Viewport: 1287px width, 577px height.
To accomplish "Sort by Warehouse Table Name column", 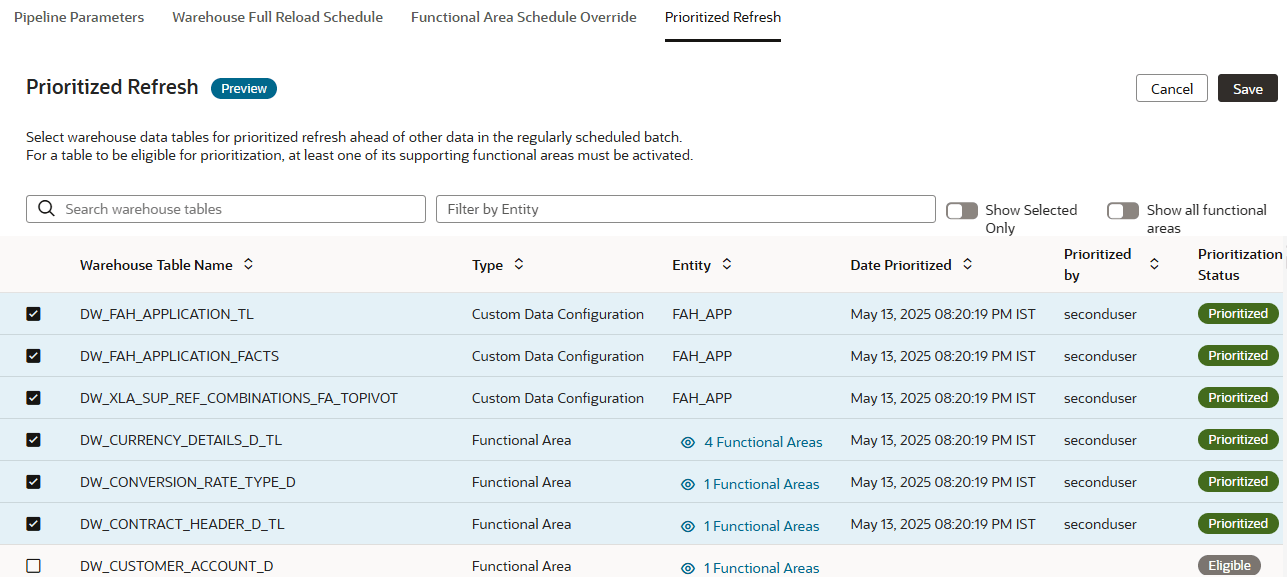I will pyautogui.click(x=249, y=264).
